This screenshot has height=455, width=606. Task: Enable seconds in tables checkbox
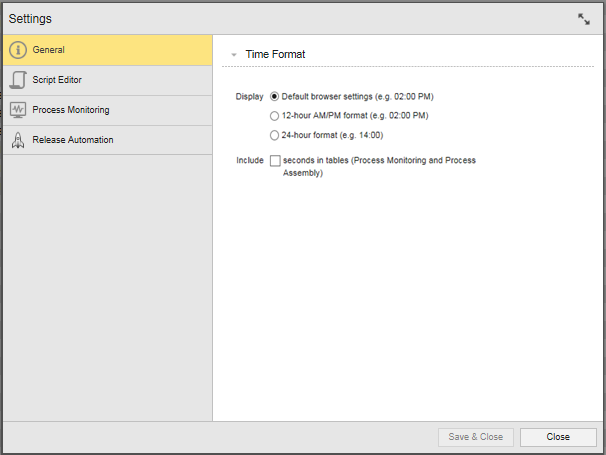pyautogui.click(x=275, y=160)
